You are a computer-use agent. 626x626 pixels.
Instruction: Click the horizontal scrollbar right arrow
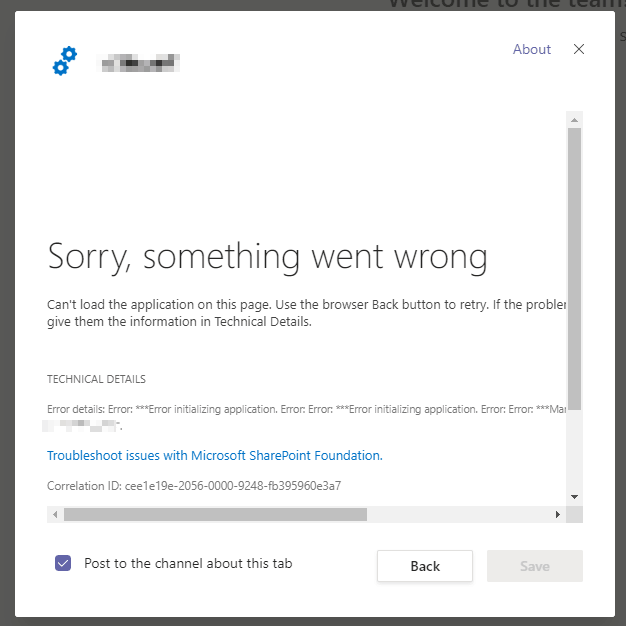click(x=558, y=514)
